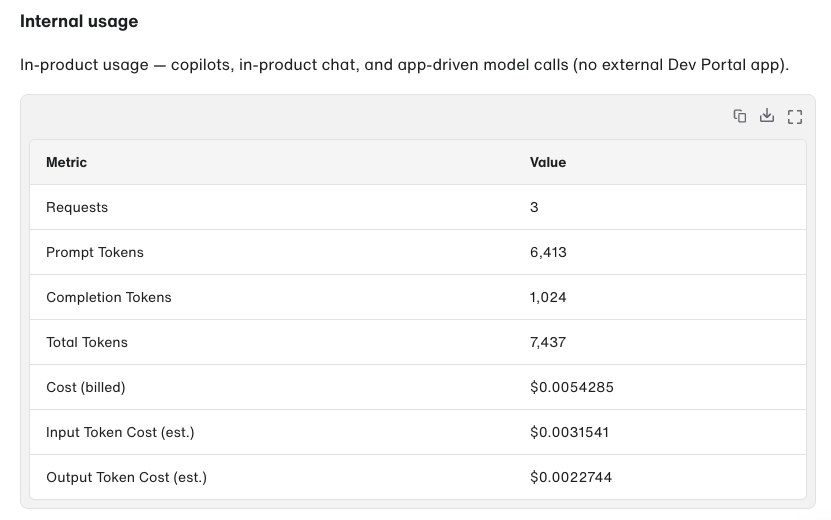The image size is (831, 520).
Task: Click the 1,024 completion tokens value
Action: (548, 297)
